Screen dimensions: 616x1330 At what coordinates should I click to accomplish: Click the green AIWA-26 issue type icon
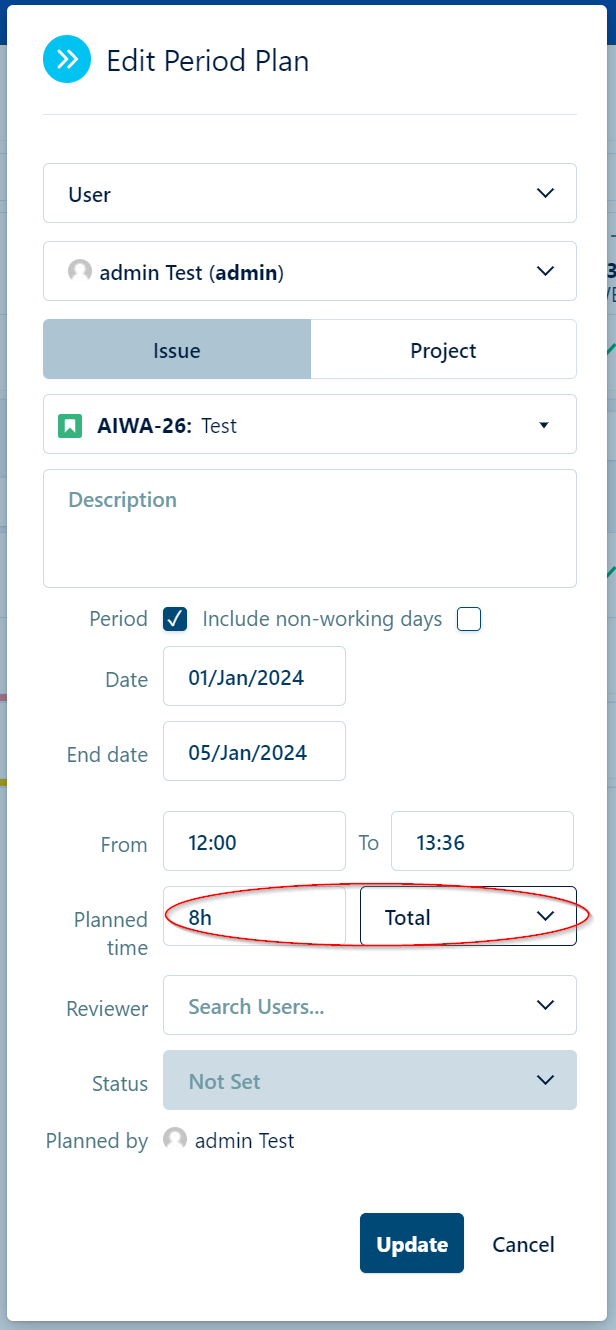point(69,425)
